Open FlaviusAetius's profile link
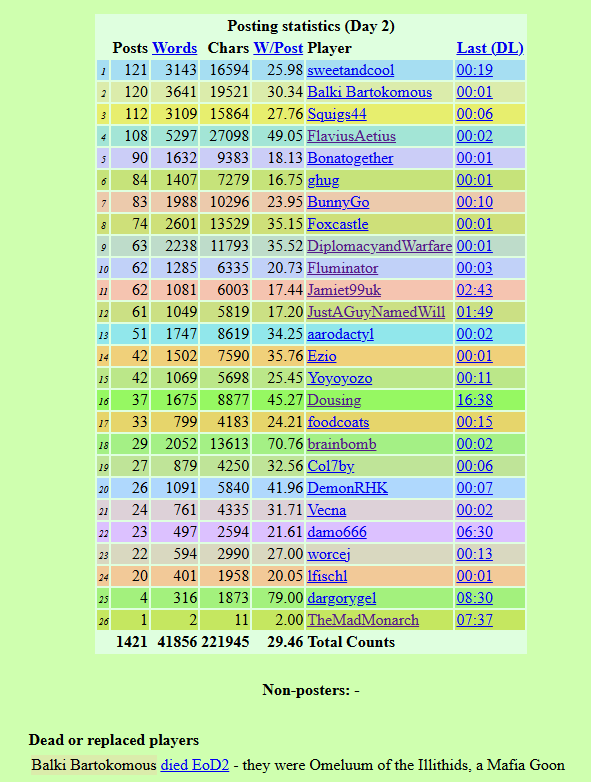This screenshot has height=782, width=591. click(352, 136)
